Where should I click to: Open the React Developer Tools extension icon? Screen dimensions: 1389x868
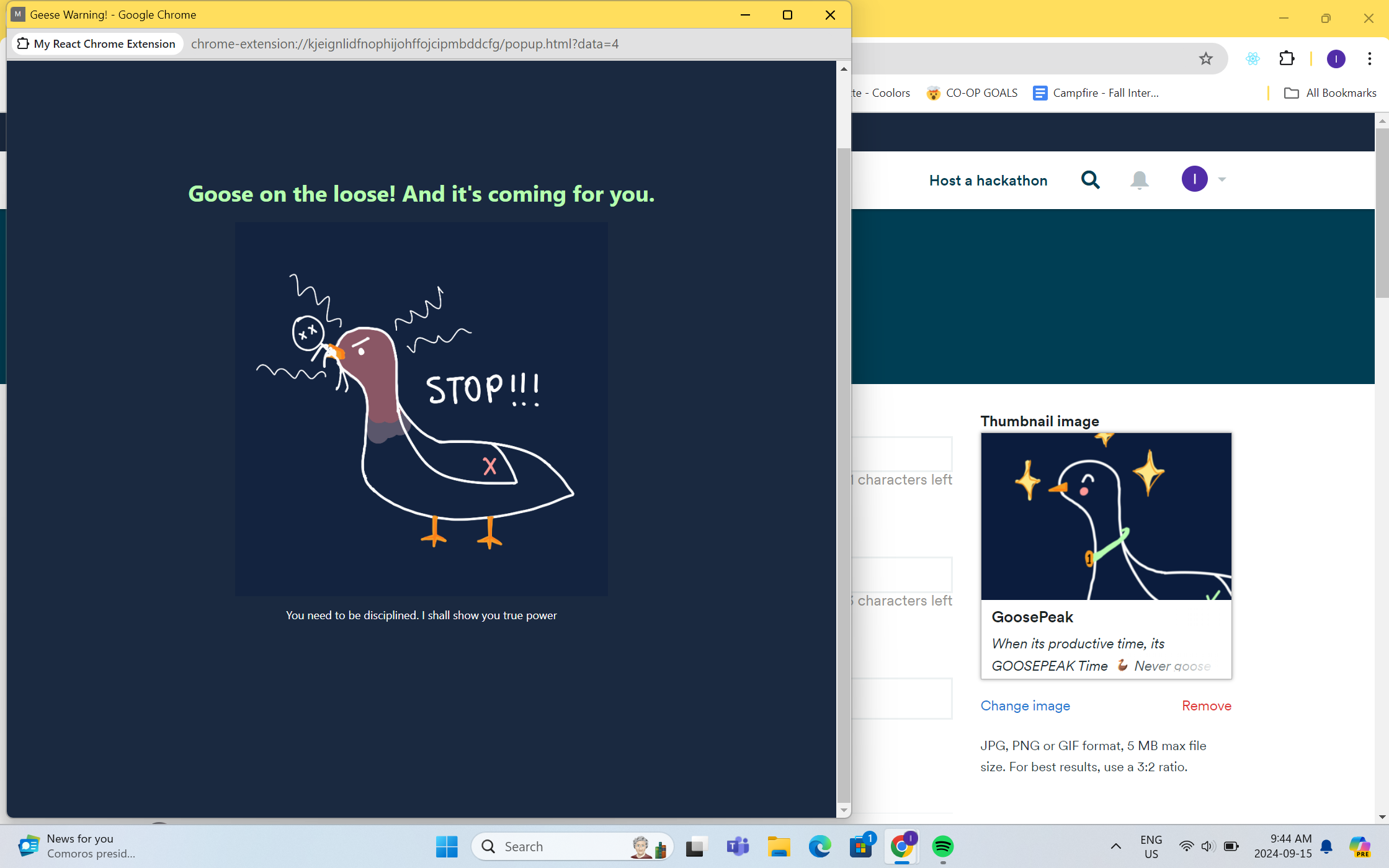tap(1253, 59)
